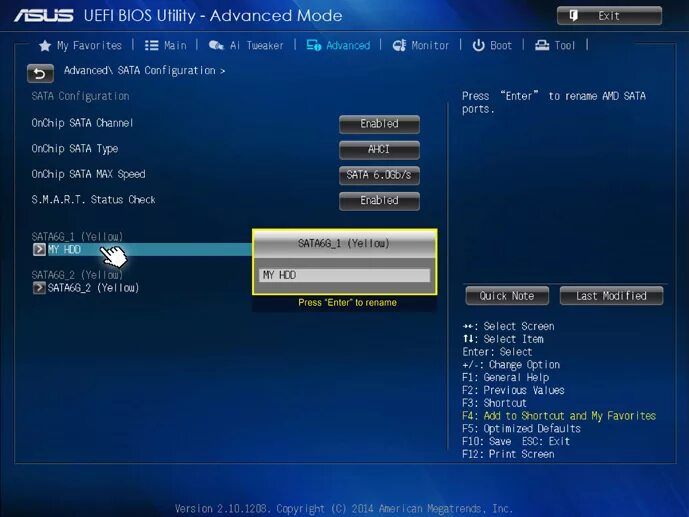689x517 pixels.
Task: Click the SATA Configuration section heading
Action: (80, 96)
